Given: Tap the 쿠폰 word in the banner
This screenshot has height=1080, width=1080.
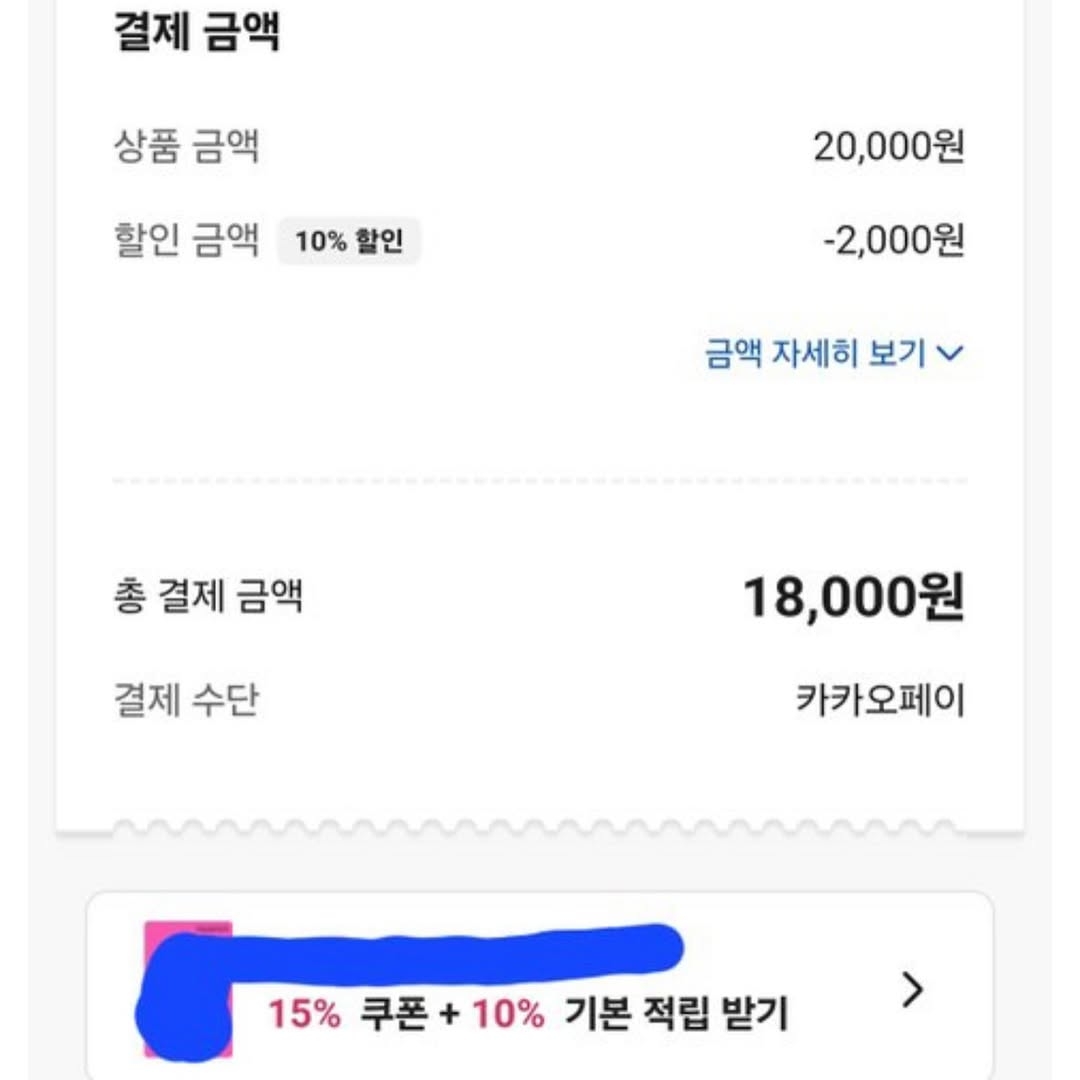Looking at the screenshot, I should click(393, 1015).
